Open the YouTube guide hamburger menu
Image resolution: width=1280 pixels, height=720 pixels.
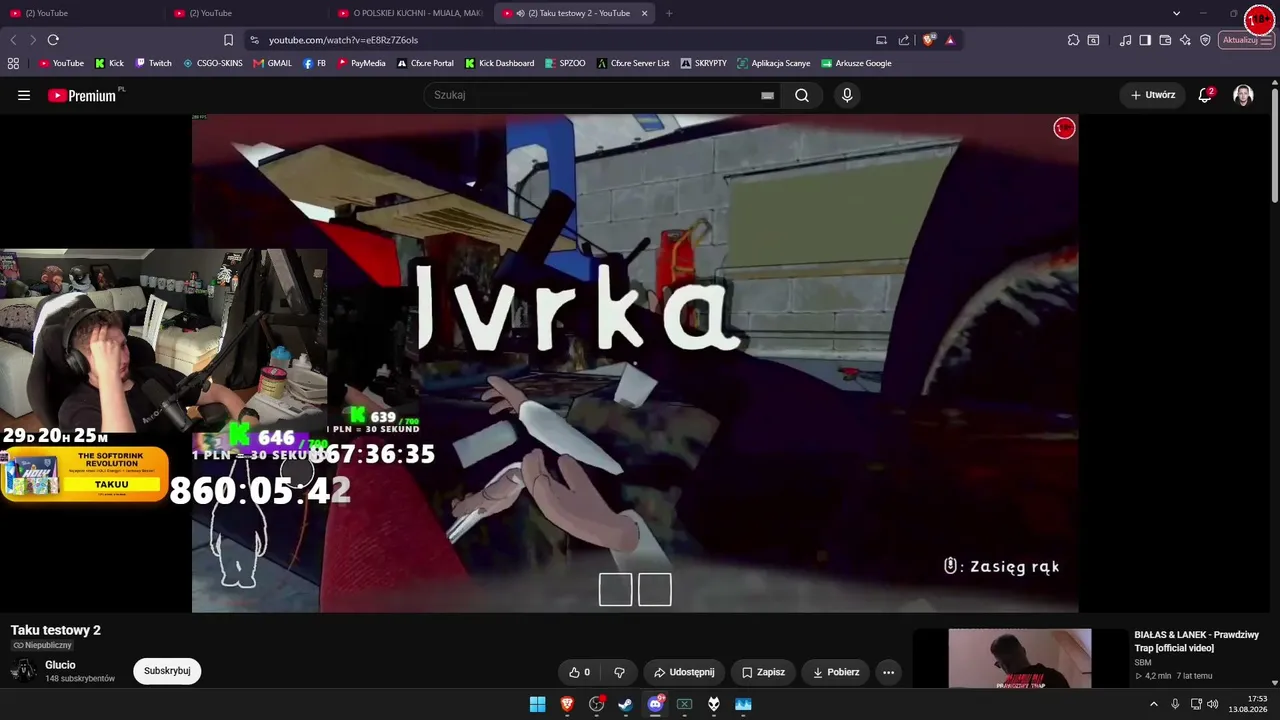(24, 95)
